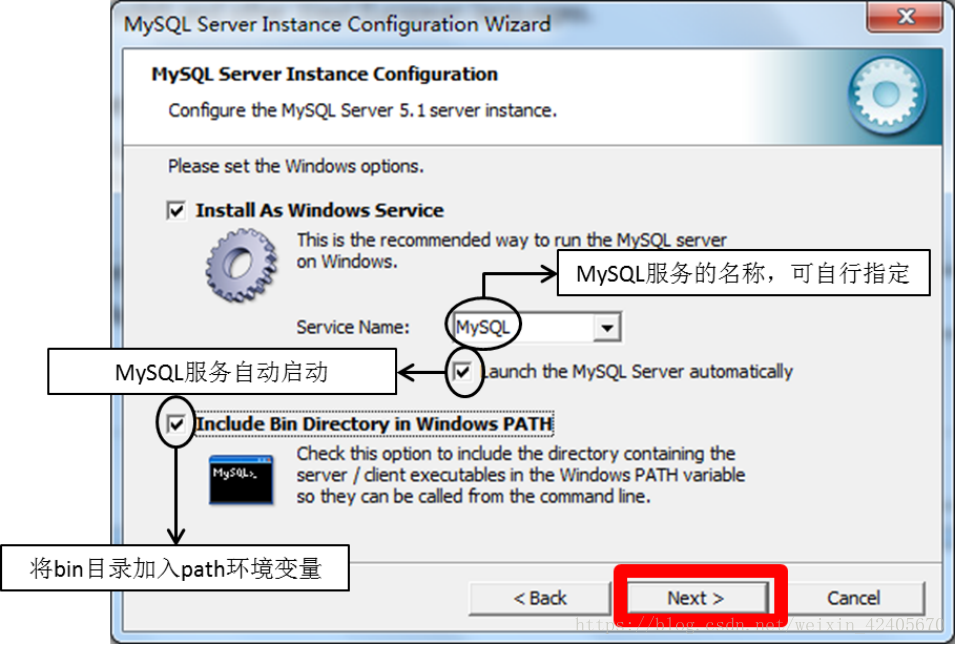The image size is (956, 645).
Task: Go back with the < Back button
Action: click(x=540, y=598)
